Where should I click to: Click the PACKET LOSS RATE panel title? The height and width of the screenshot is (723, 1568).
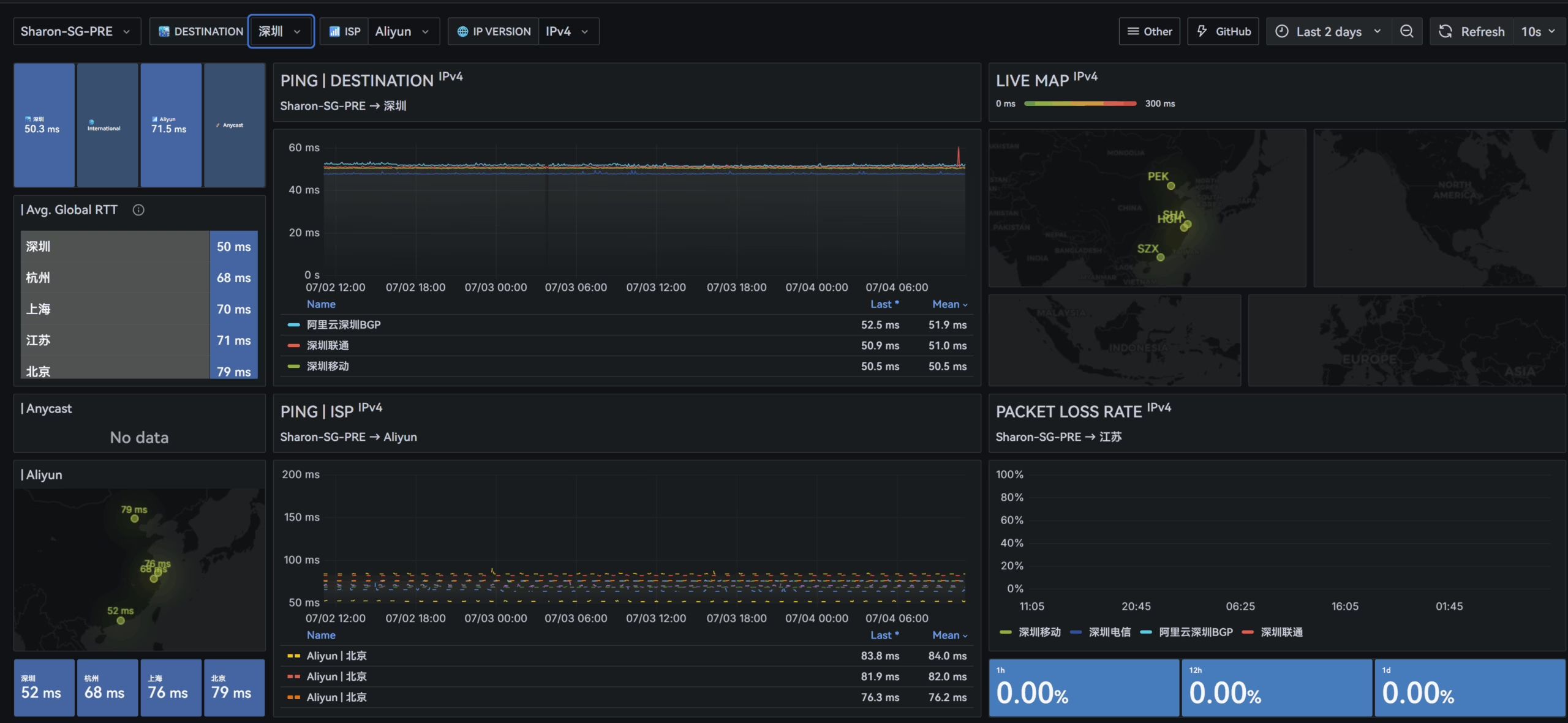pos(1084,411)
